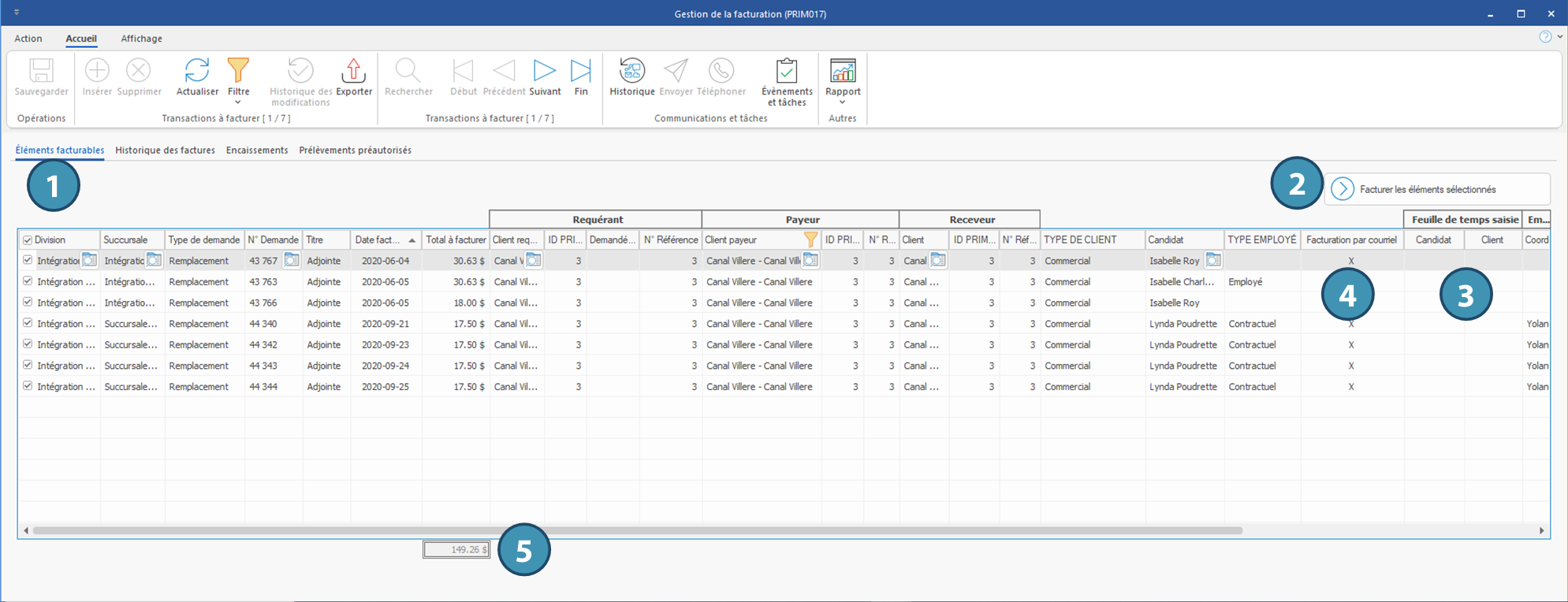Uncheck the row for demande 44 344
1568x602 pixels.
click(28, 386)
